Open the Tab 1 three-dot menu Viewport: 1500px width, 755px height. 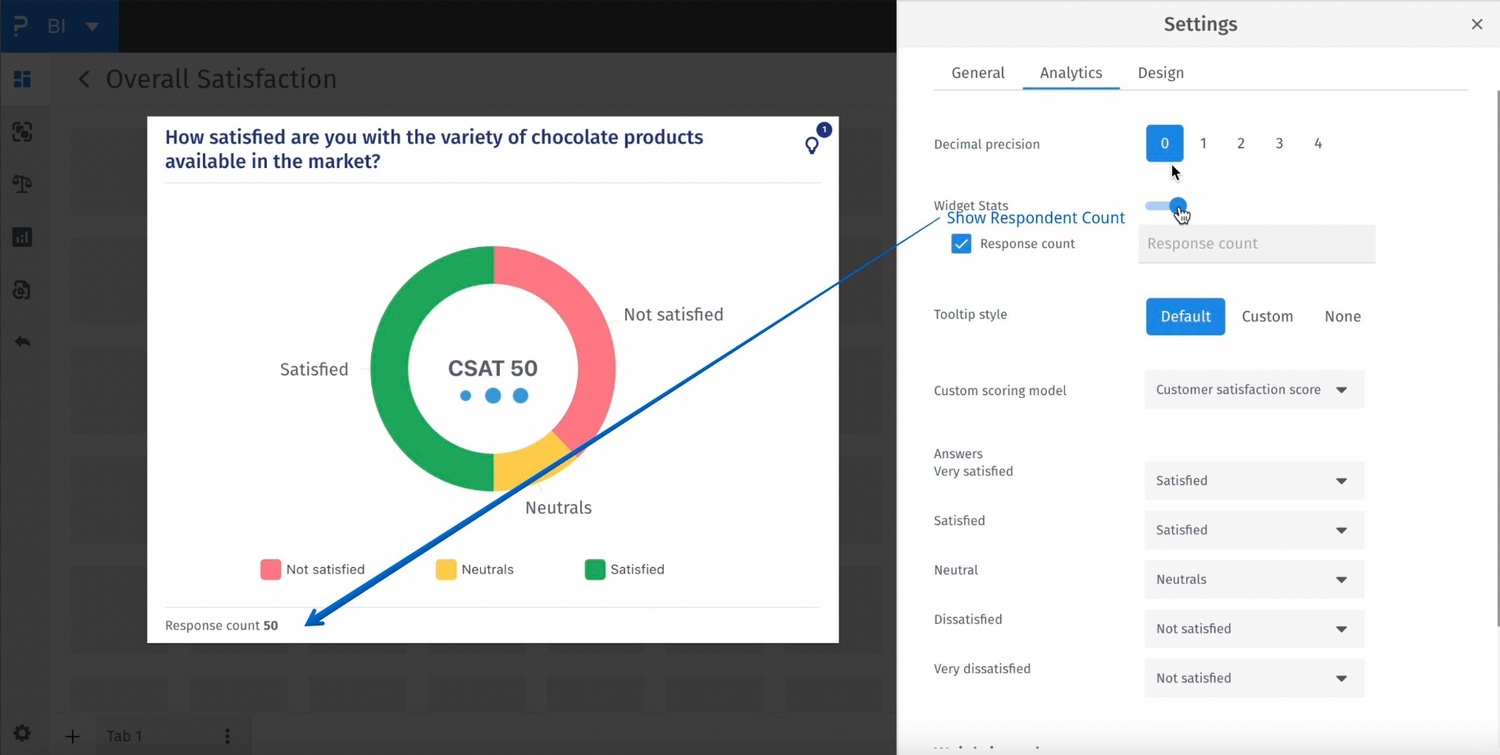[227, 736]
